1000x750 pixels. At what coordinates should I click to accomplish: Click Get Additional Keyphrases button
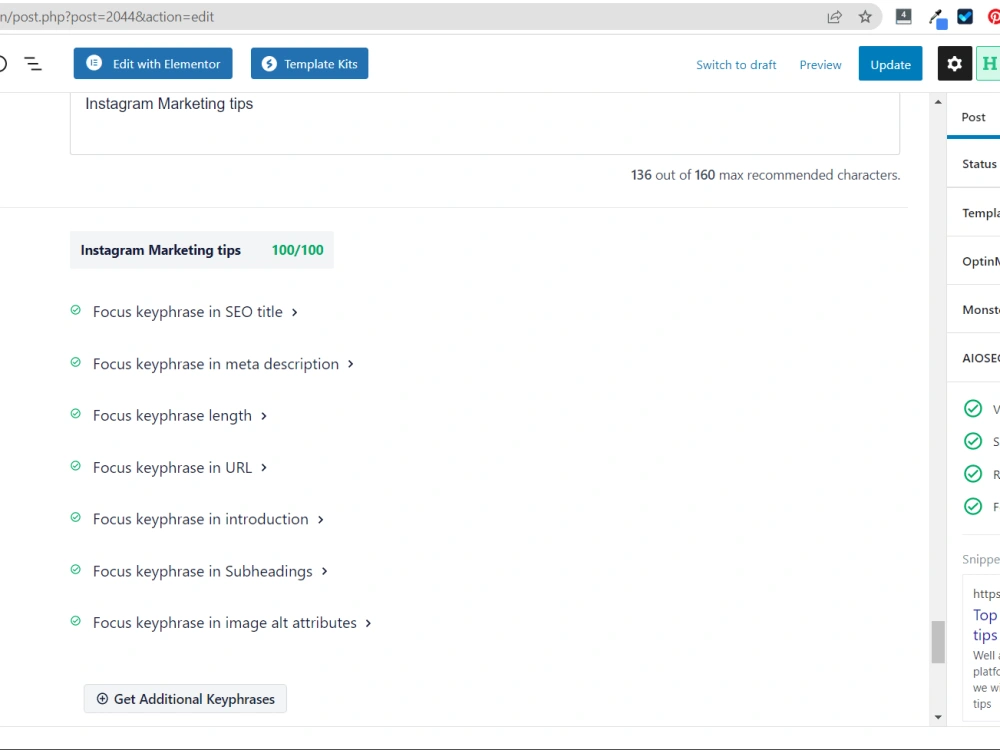pos(185,698)
